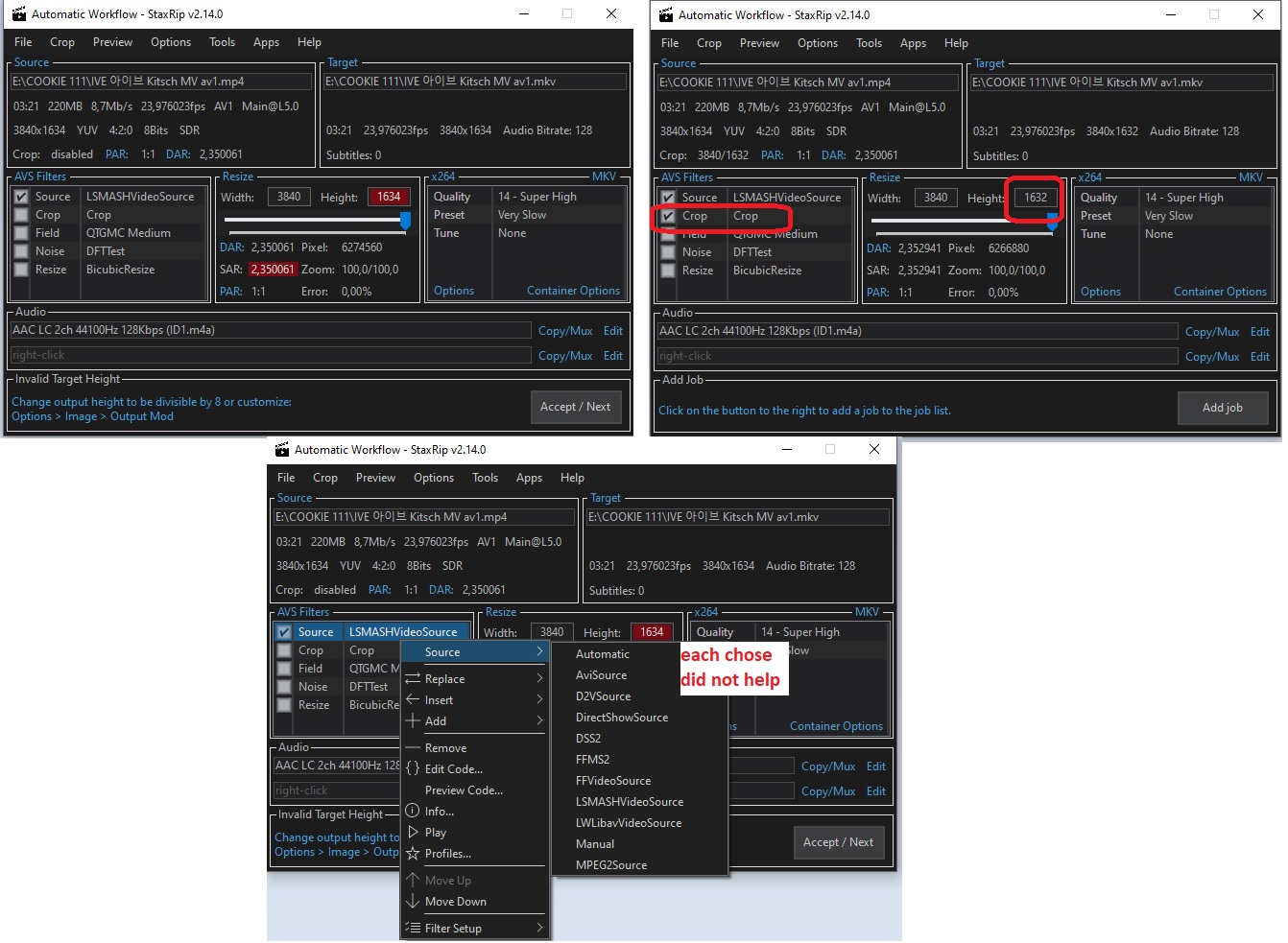Click the Add plus icon in the context menu
The width and height of the screenshot is (1288, 943).
(413, 720)
